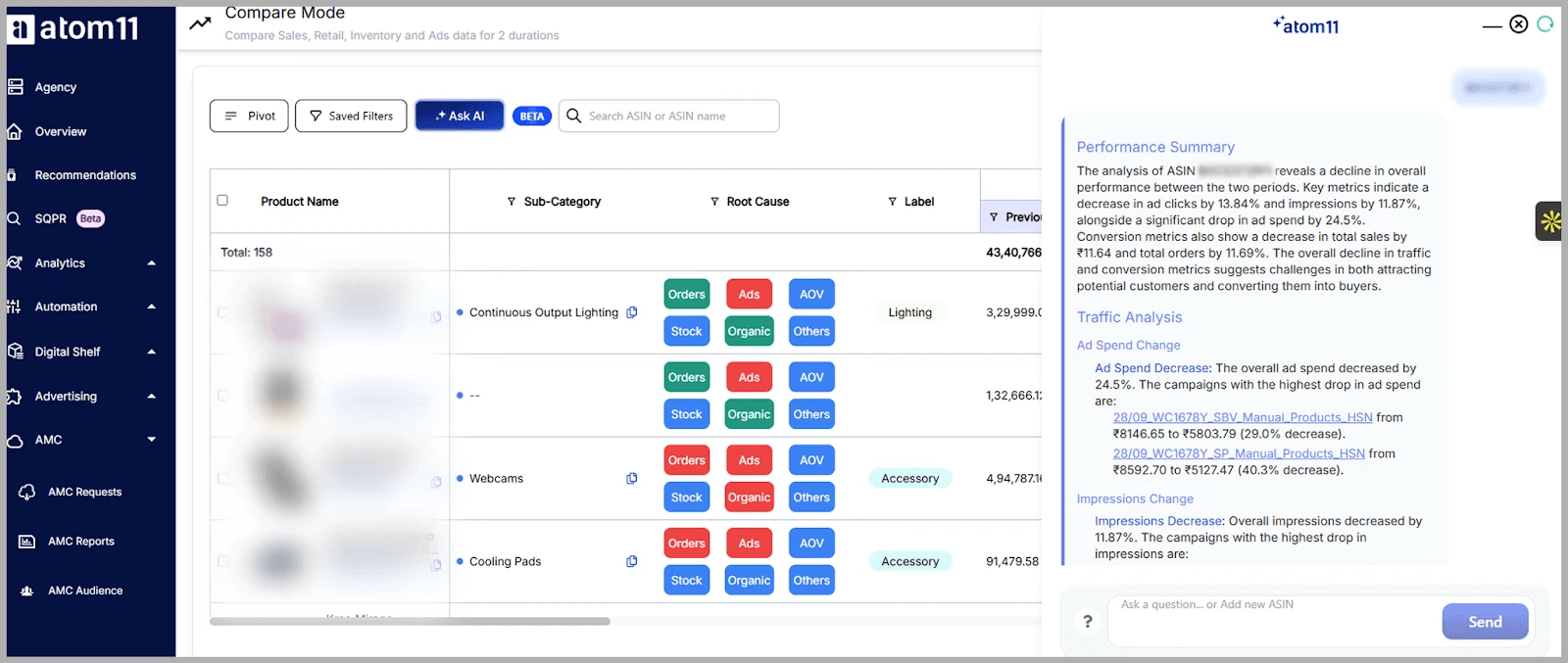Open the Agency sidebar icon
The height and width of the screenshot is (663, 1568).
tap(15, 87)
